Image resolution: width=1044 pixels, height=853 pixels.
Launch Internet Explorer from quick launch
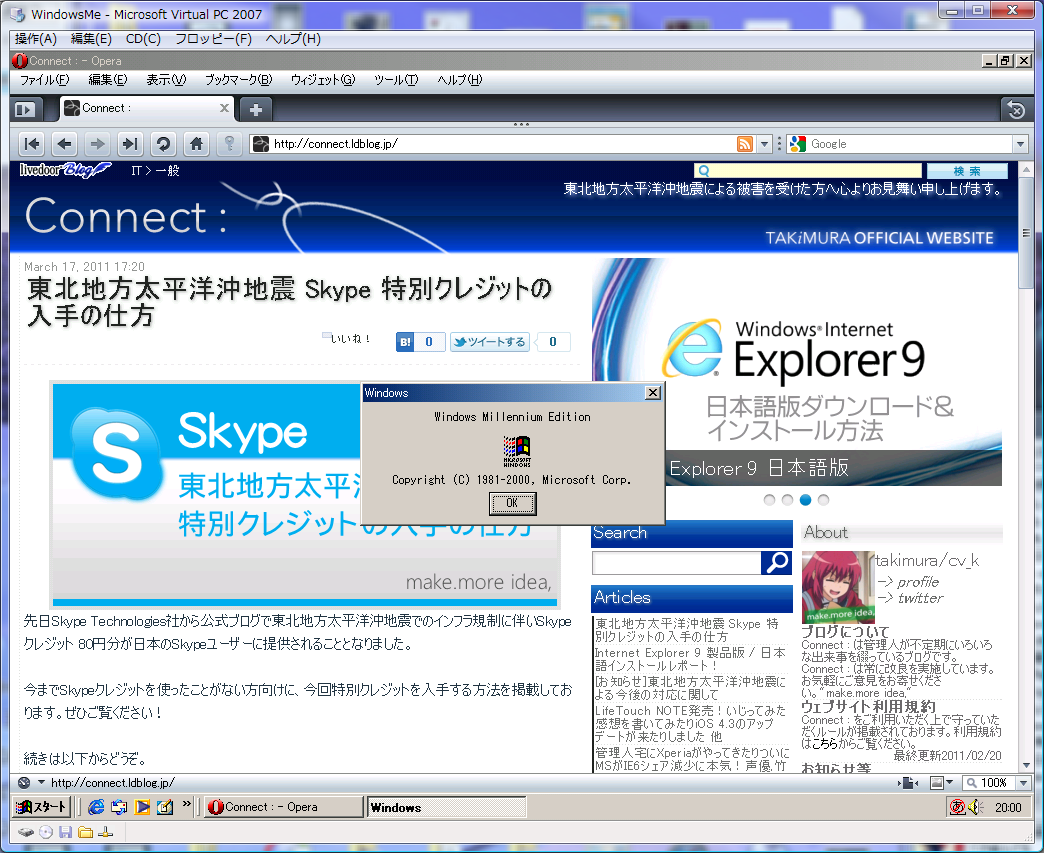tap(96, 807)
